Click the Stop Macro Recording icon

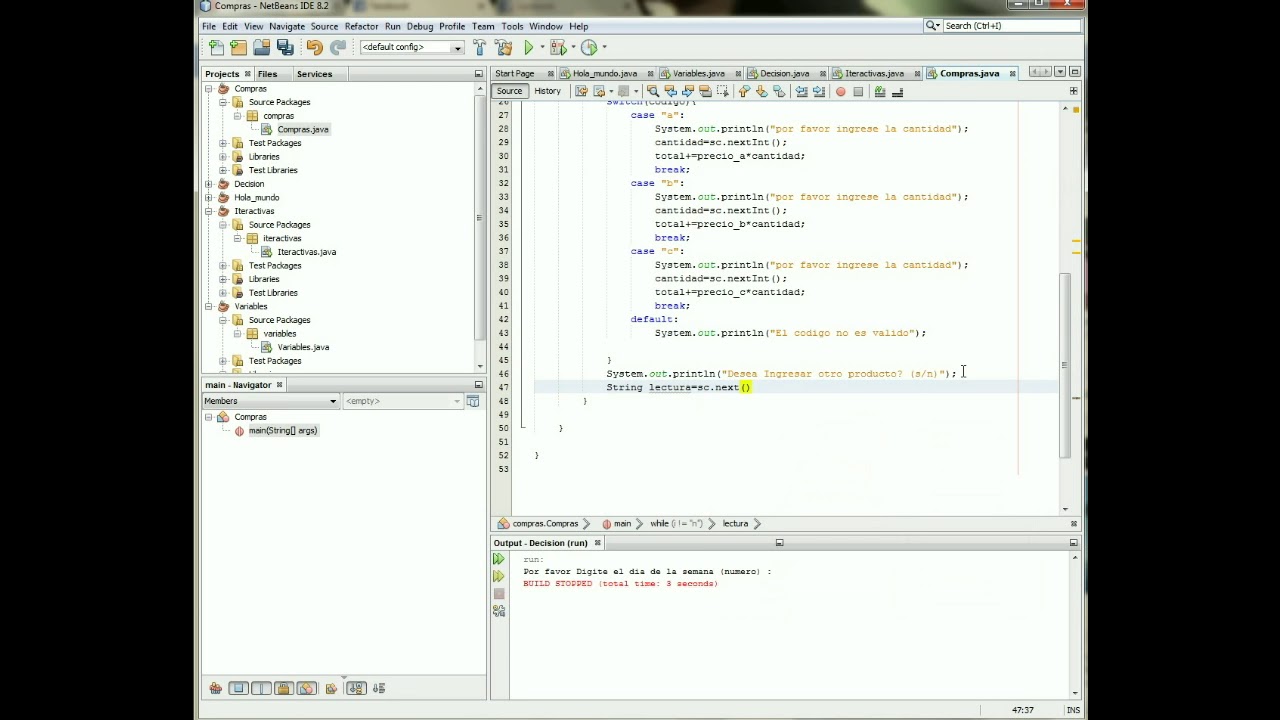coord(858,92)
